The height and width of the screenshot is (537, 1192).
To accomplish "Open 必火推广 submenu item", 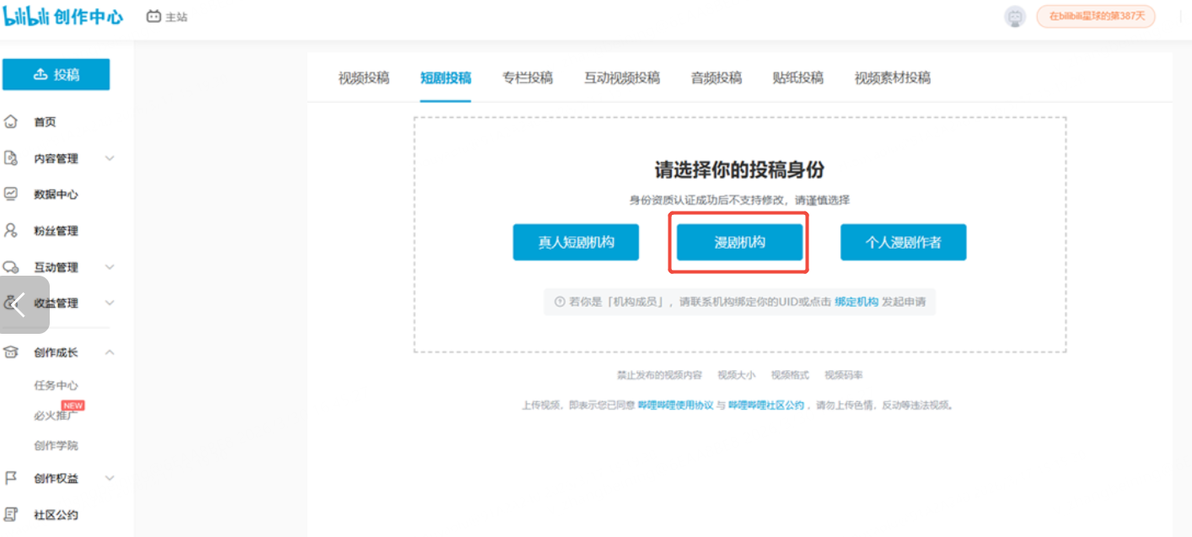I will coord(55,415).
